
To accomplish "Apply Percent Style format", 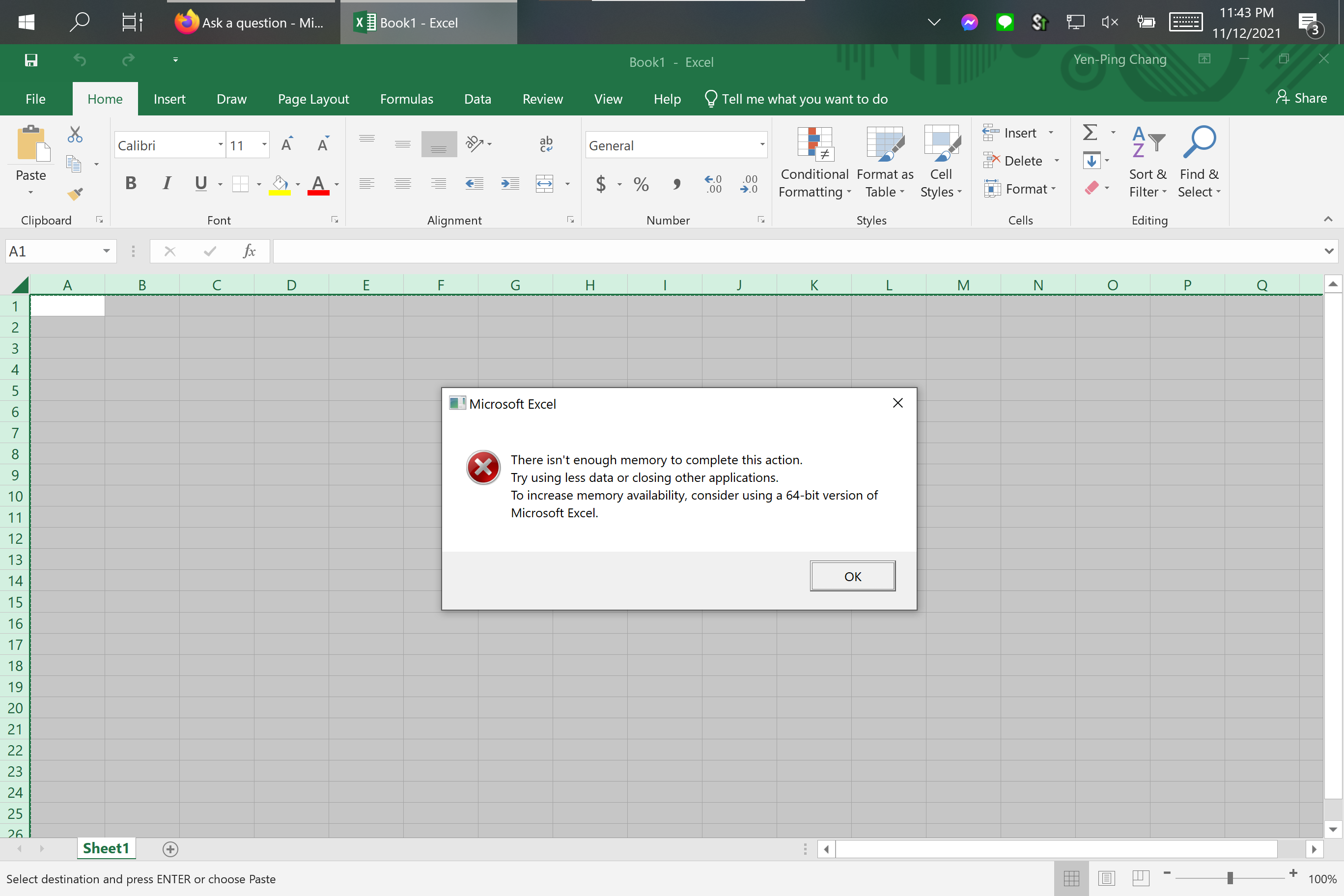I will click(641, 184).
